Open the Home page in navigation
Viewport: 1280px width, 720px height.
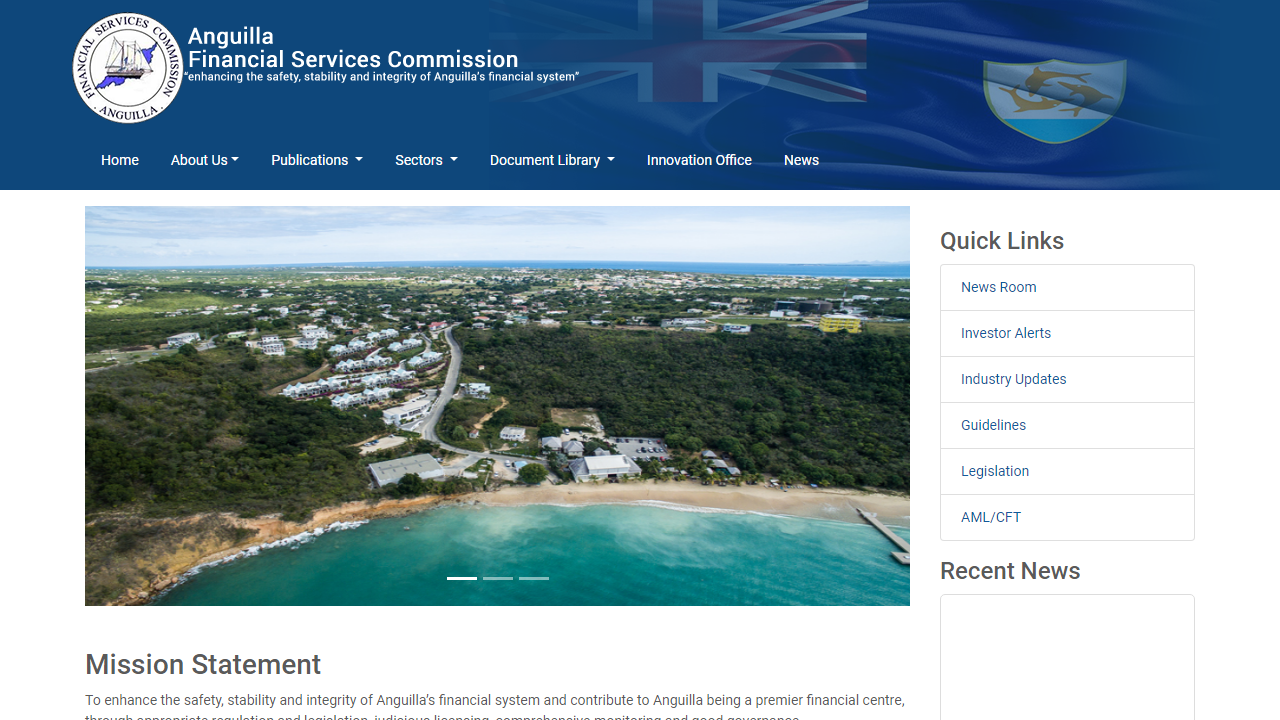coord(120,160)
